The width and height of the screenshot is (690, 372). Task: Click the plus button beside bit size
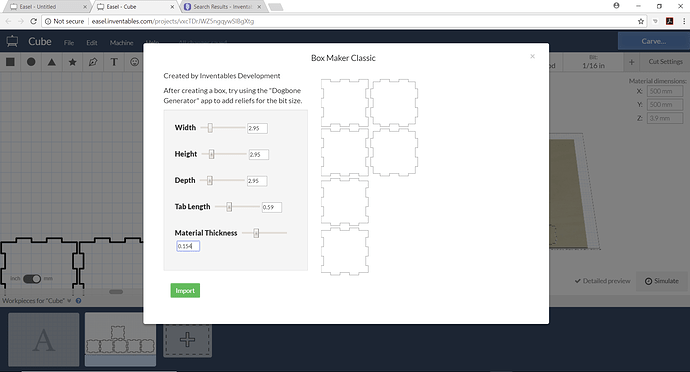[631, 62]
